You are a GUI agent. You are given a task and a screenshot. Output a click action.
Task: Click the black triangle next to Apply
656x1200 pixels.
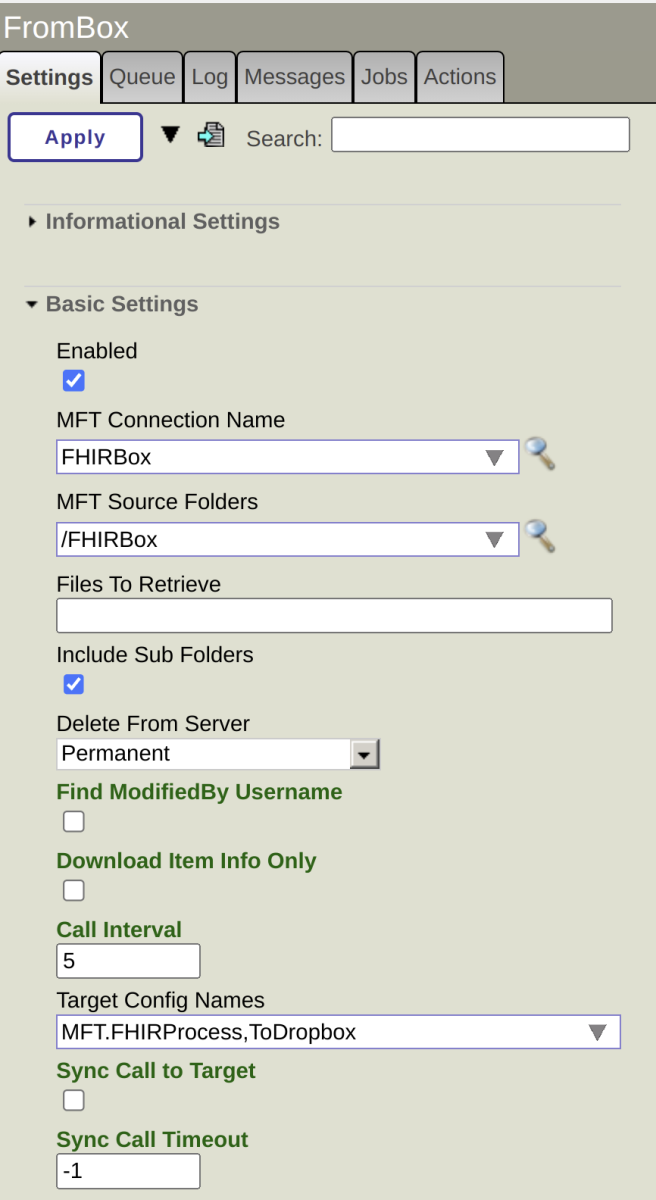(171, 135)
